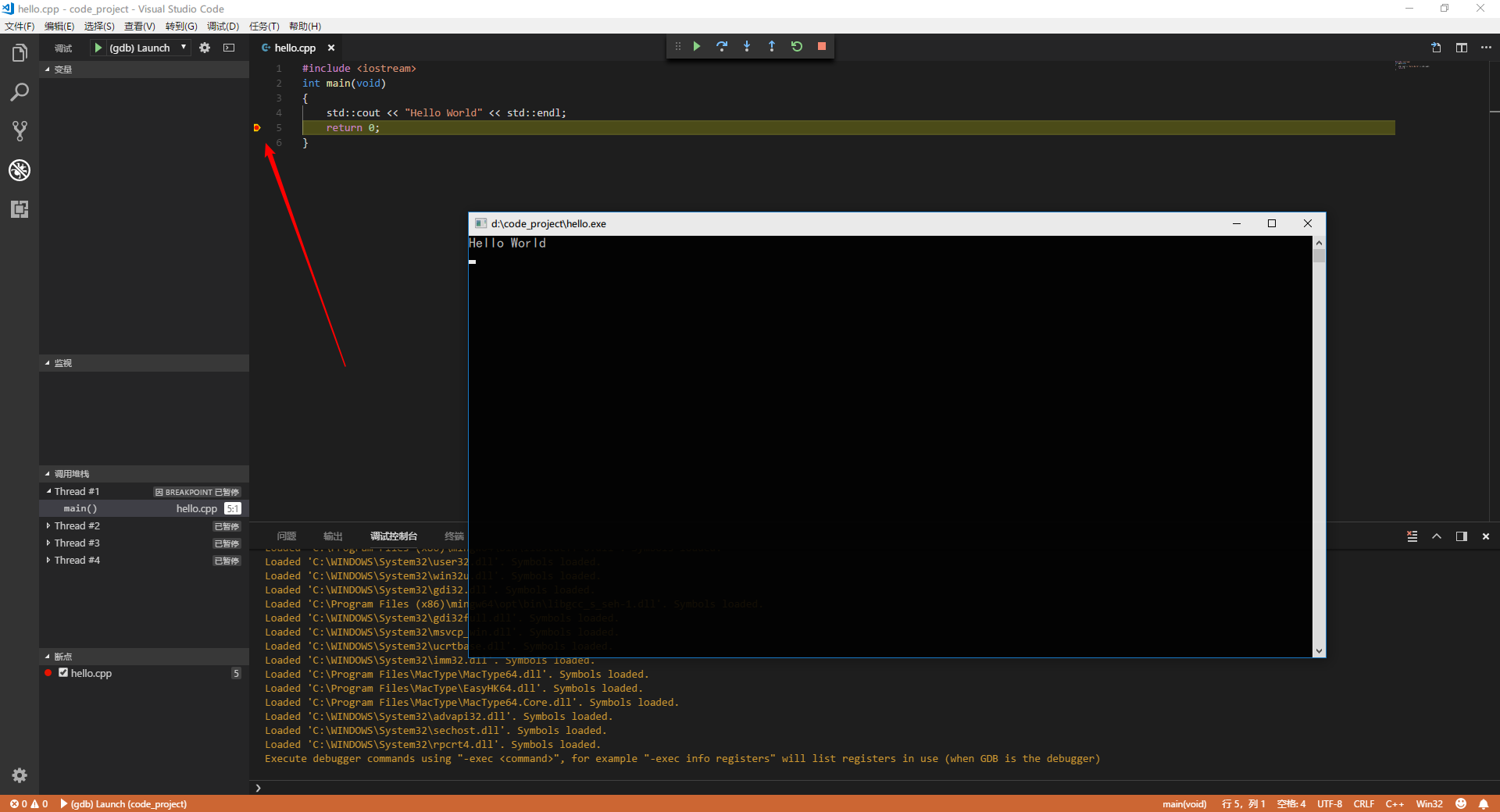Open the Explorer view in activity bar
Viewport: 1500px width, 812px height.
coord(20,53)
